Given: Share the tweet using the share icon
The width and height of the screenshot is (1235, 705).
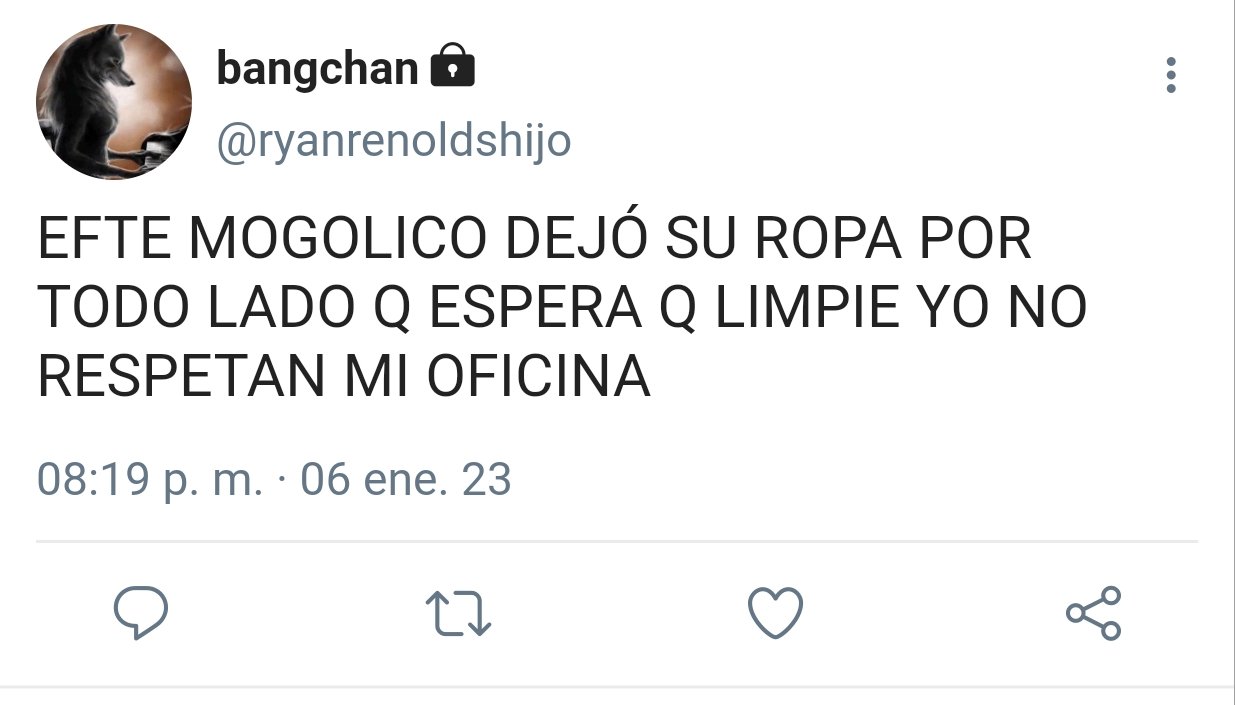Looking at the screenshot, I should [1094, 613].
